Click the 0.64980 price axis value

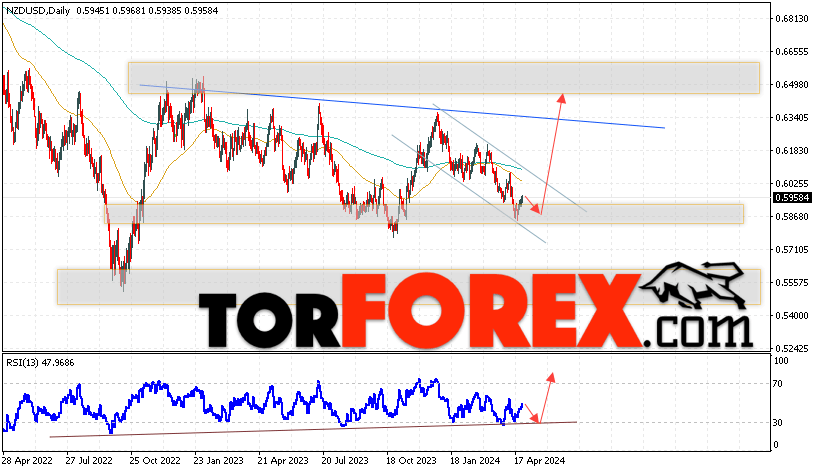(793, 84)
